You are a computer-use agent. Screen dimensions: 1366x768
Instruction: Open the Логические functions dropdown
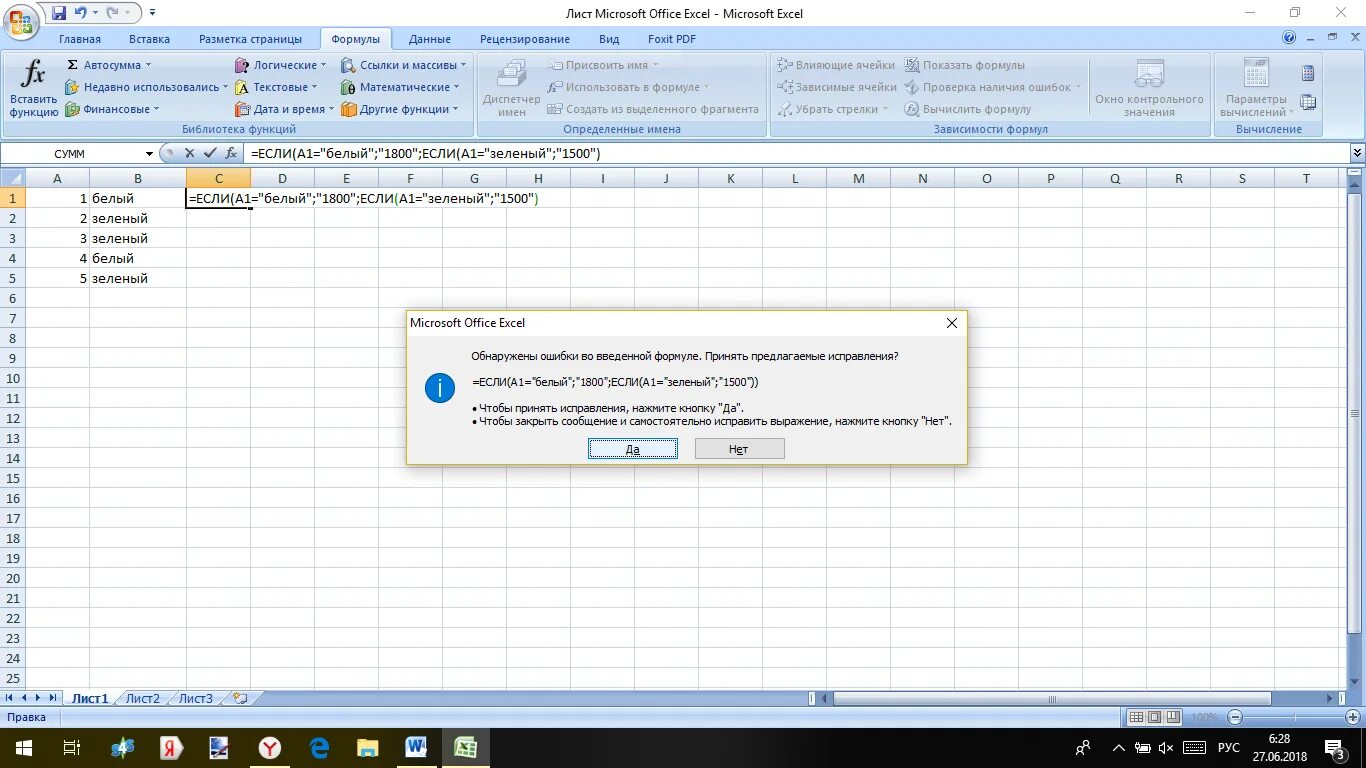coord(281,65)
